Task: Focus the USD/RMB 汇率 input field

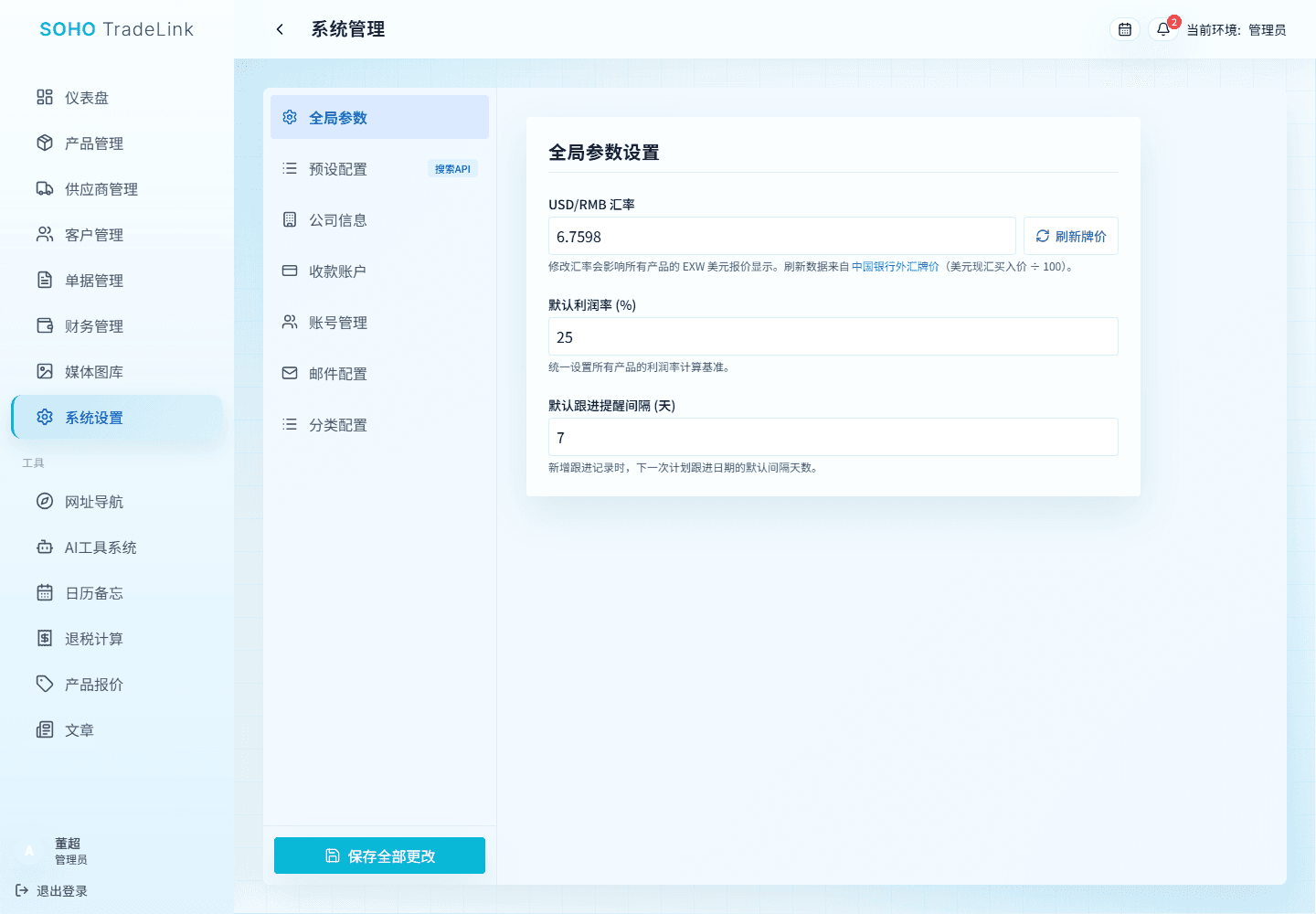Action: (782, 236)
